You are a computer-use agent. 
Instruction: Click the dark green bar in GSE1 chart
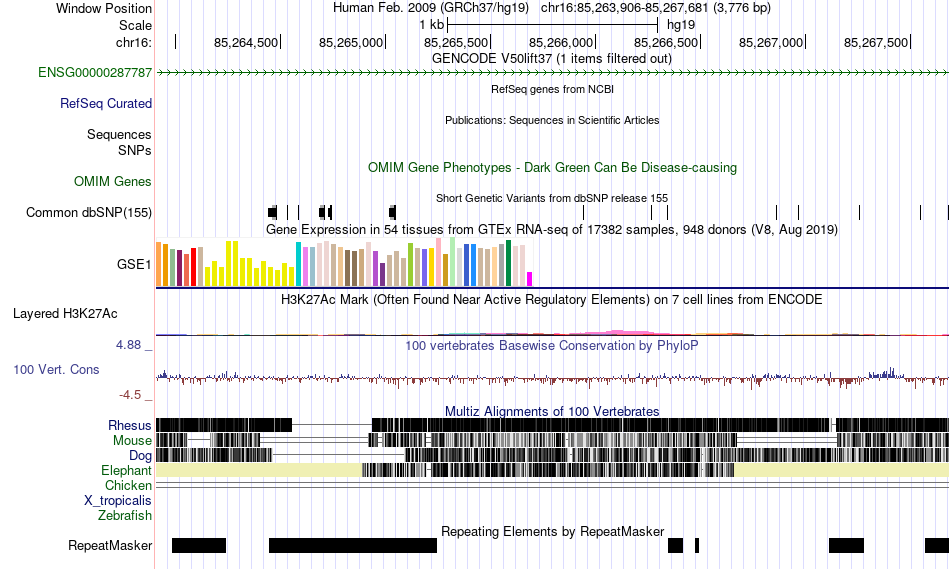tap(508, 263)
